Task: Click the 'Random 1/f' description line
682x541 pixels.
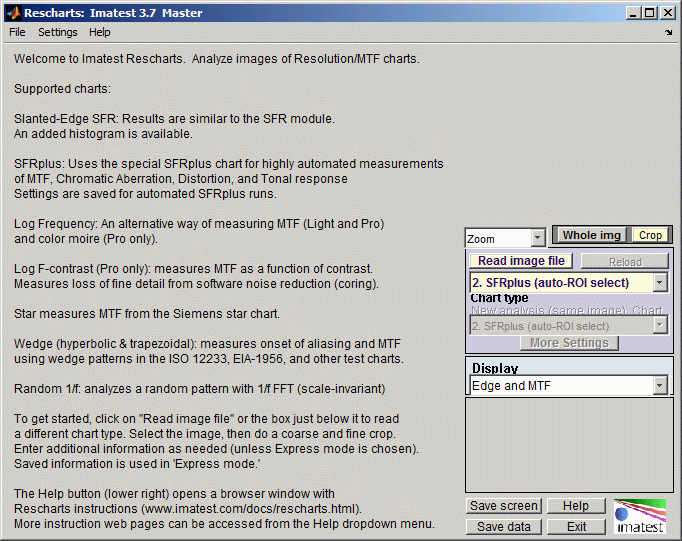Action: point(199,388)
